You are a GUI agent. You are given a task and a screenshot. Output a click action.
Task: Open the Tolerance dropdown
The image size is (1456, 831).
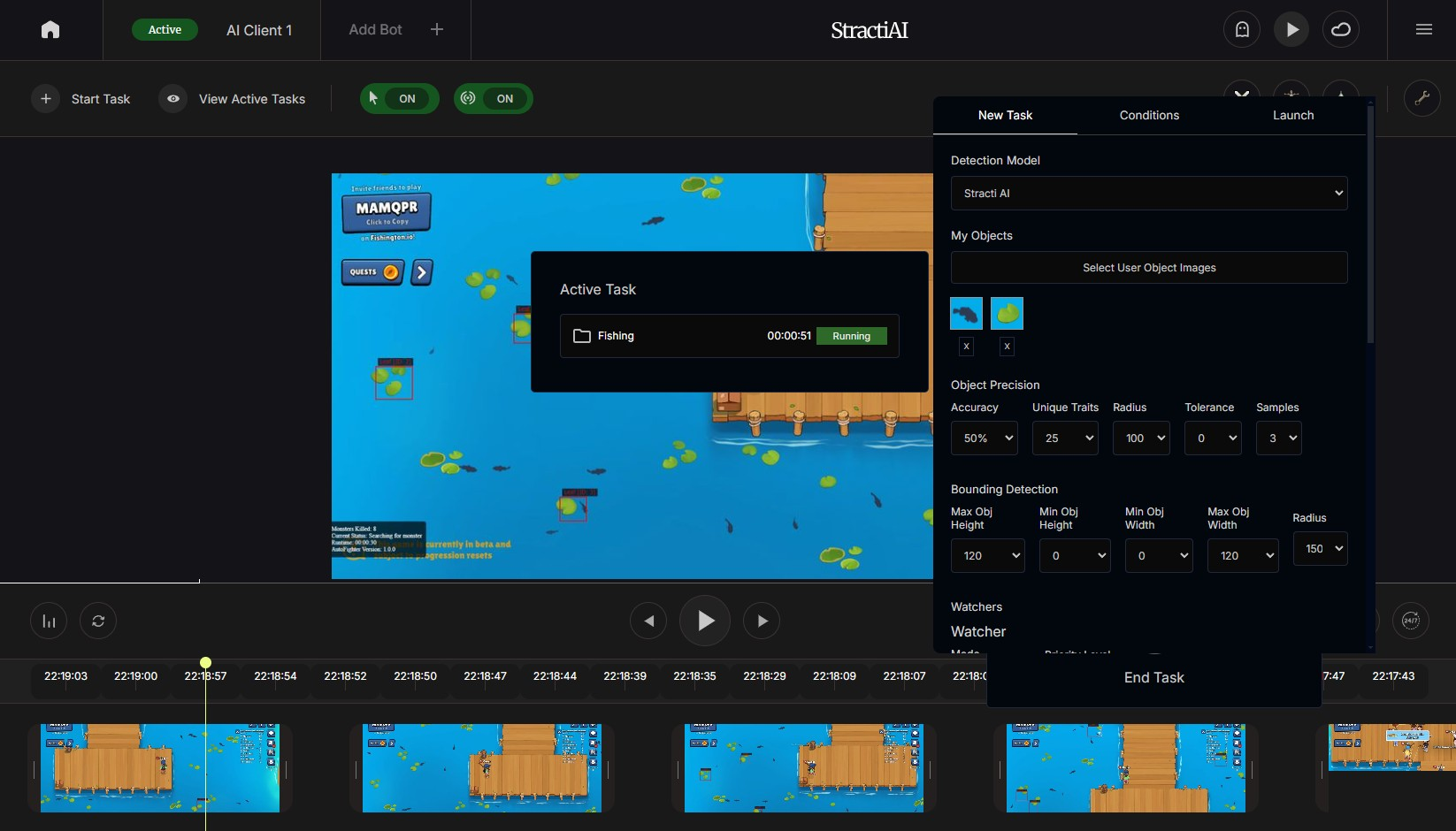(x=1213, y=438)
